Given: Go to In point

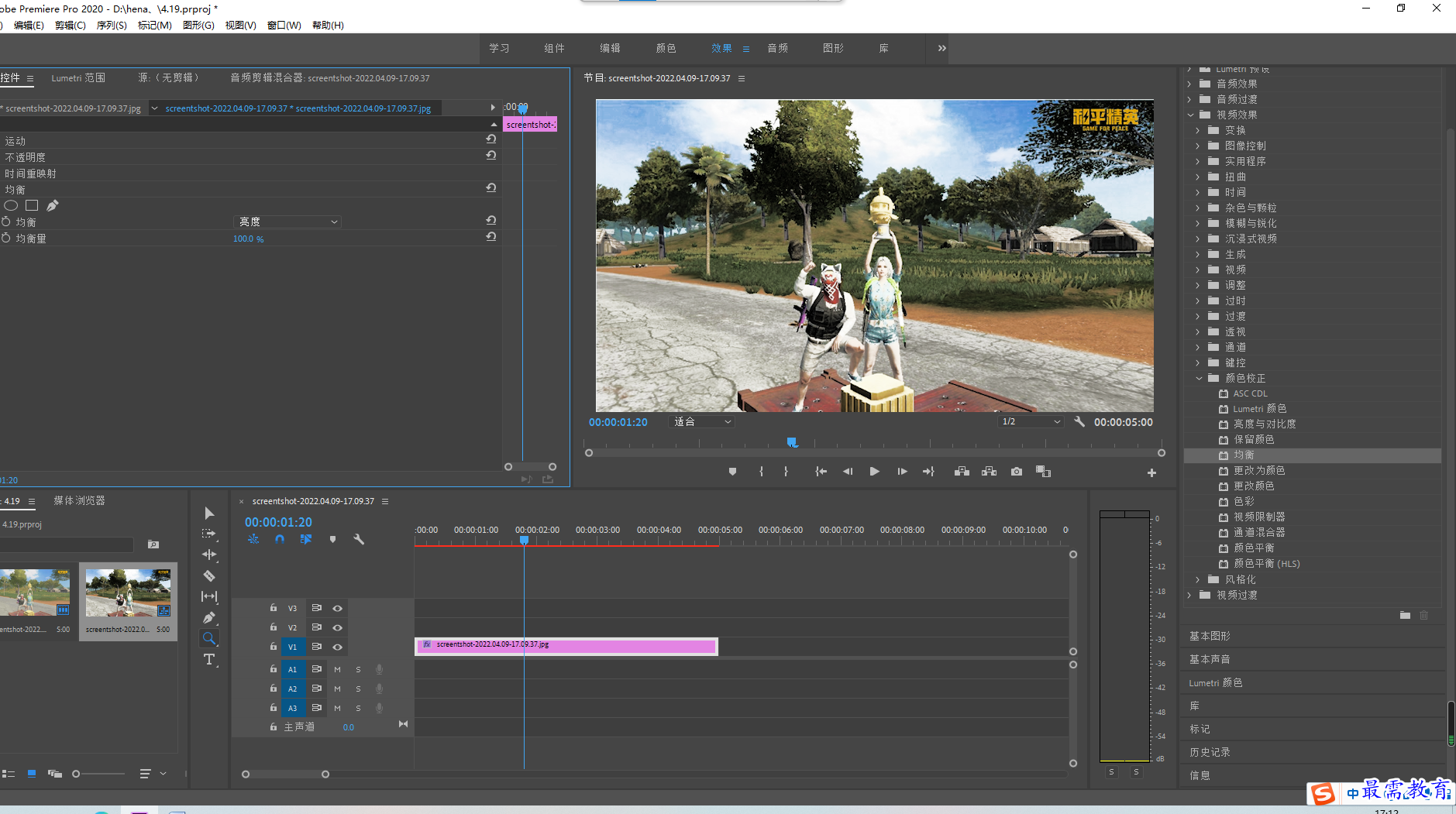Looking at the screenshot, I should 821,472.
